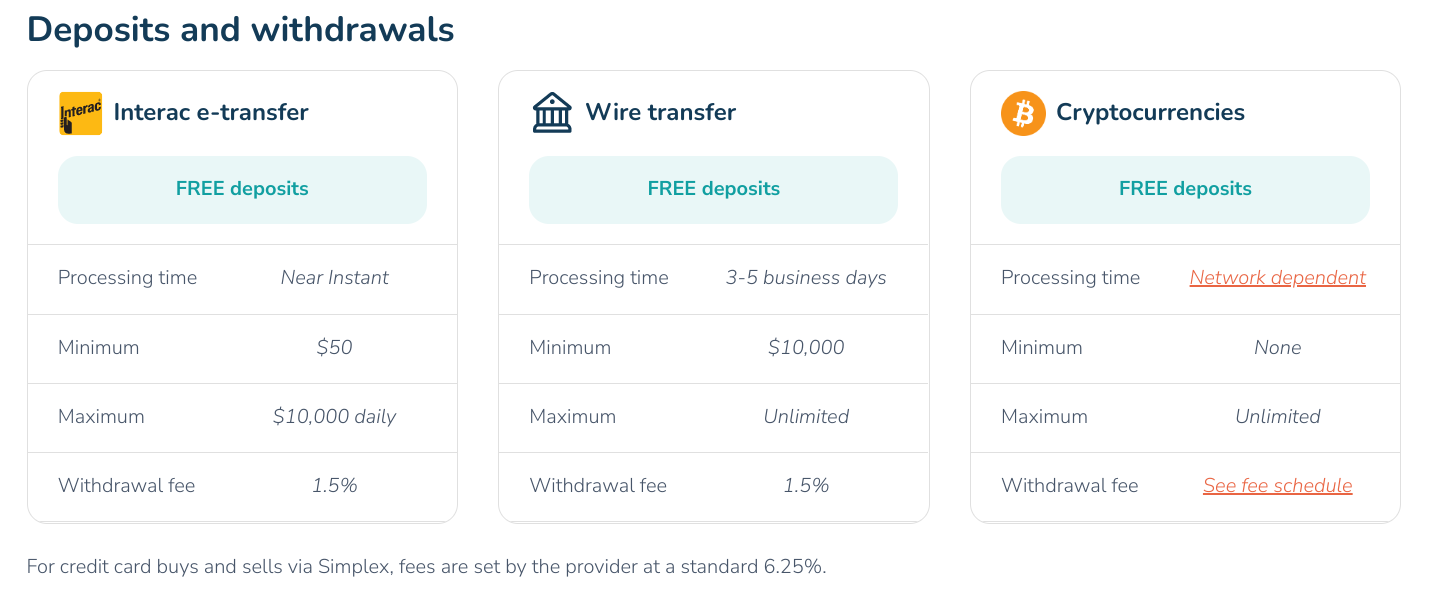Click the orange Bitcoin icon
The image size is (1431, 589).
[1023, 113]
